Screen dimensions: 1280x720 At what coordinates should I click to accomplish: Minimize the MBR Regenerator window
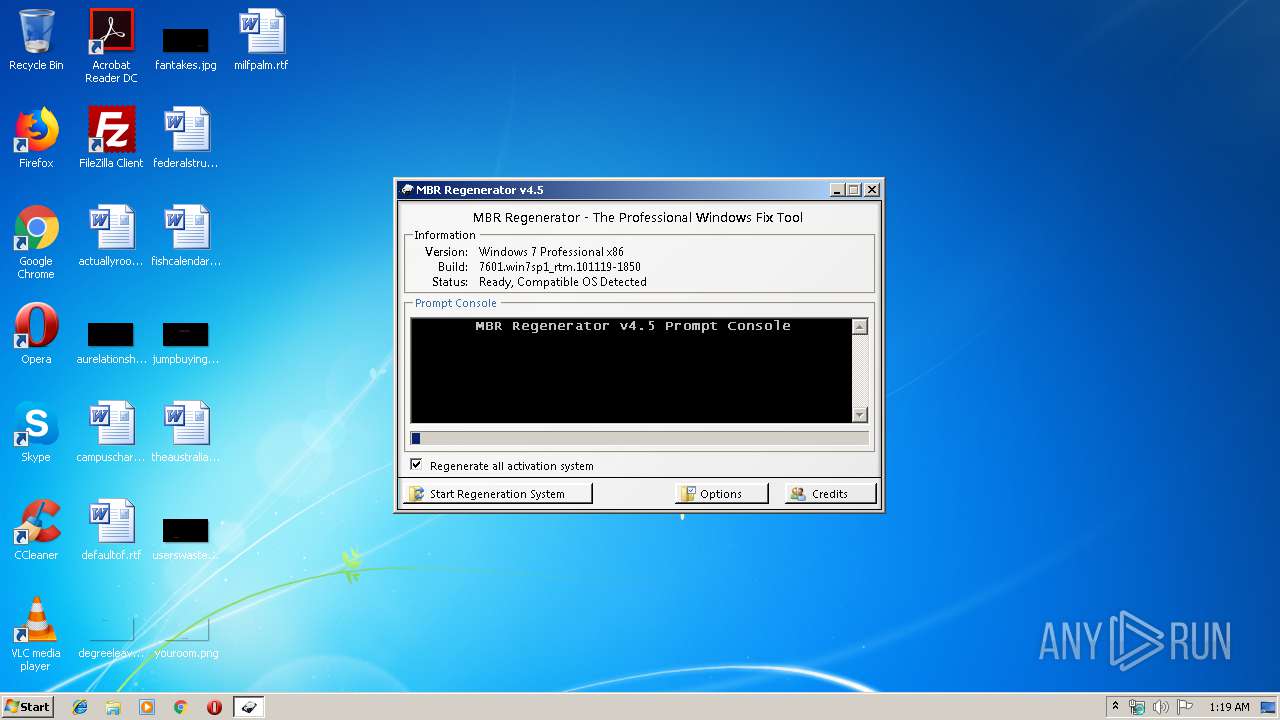pyautogui.click(x=838, y=190)
